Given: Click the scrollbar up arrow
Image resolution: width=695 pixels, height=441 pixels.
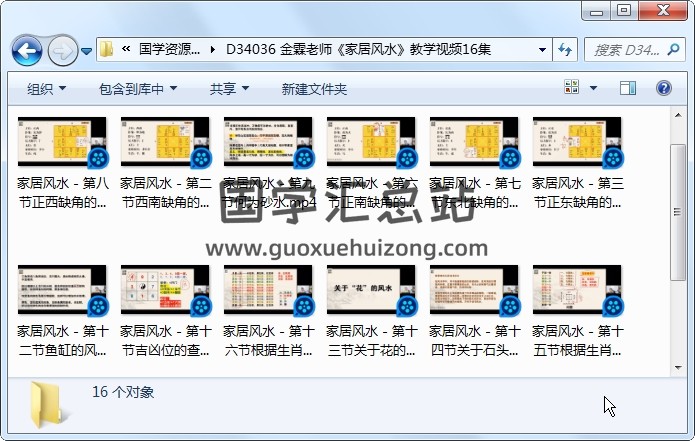Looking at the screenshot, I should (678, 115).
